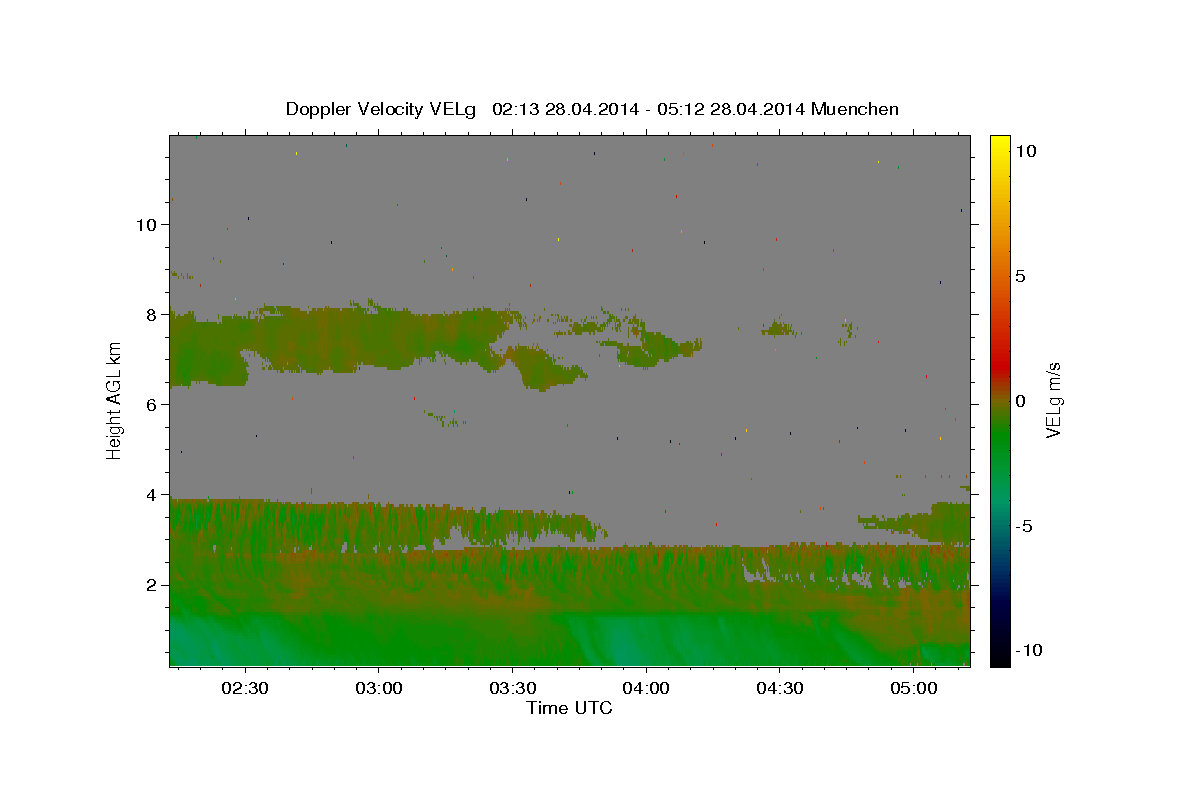Click the 03:30 time tick label
Screen dimensions: 1200x800
(512, 688)
